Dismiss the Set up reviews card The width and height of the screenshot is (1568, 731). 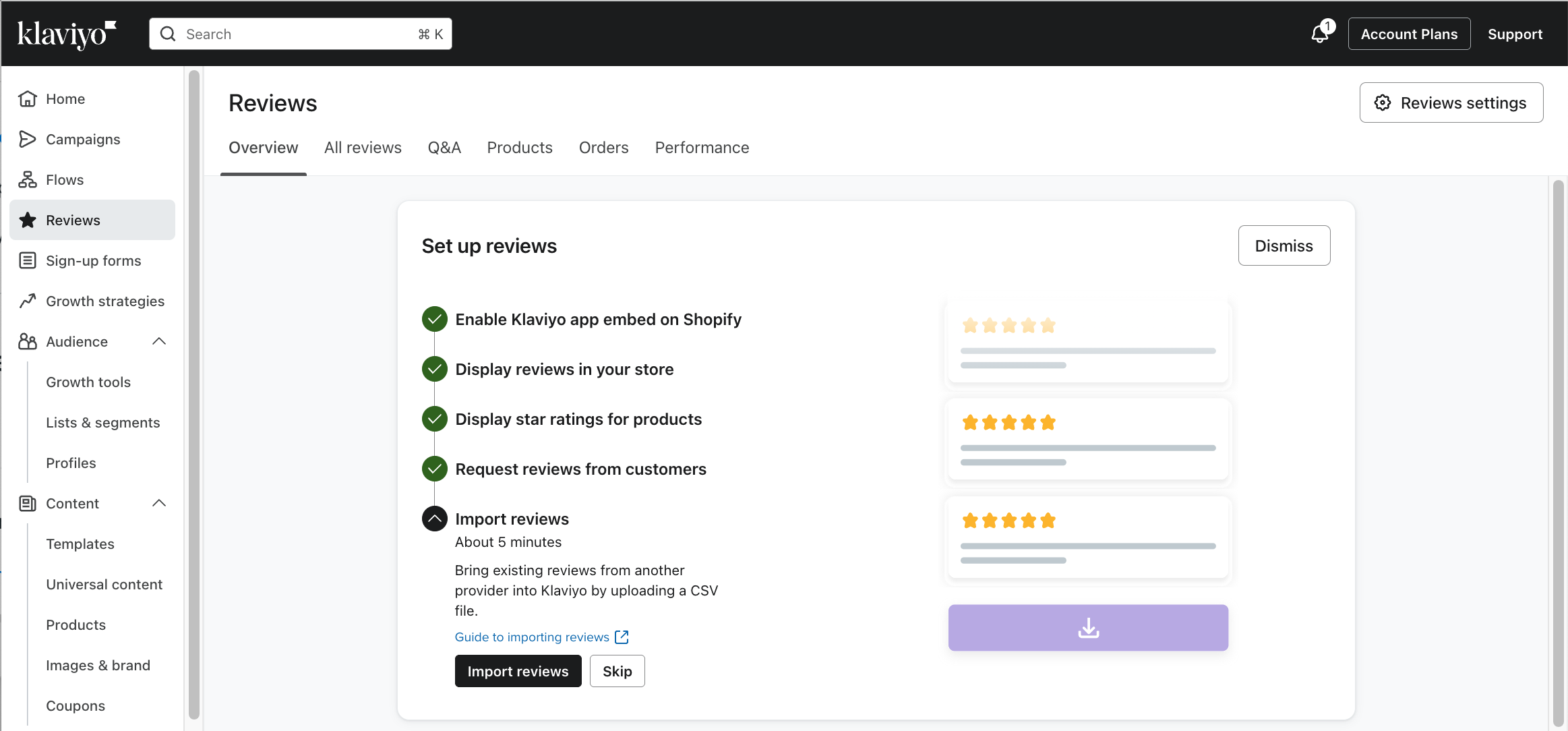coord(1284,246)
